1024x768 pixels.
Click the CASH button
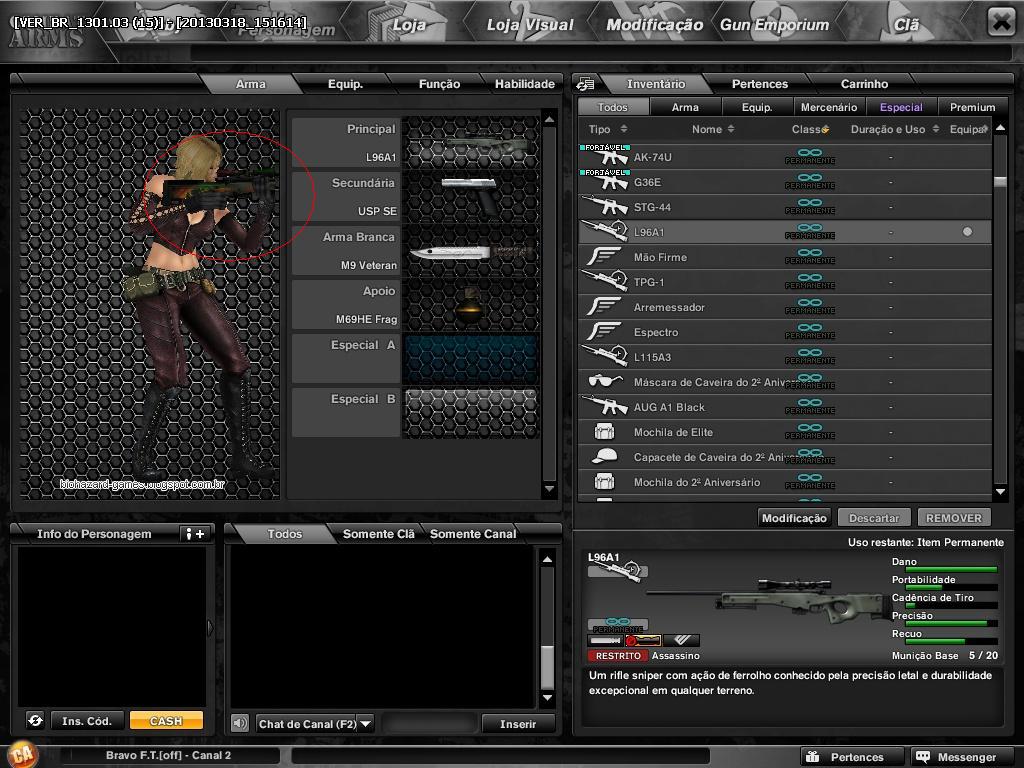167,719
